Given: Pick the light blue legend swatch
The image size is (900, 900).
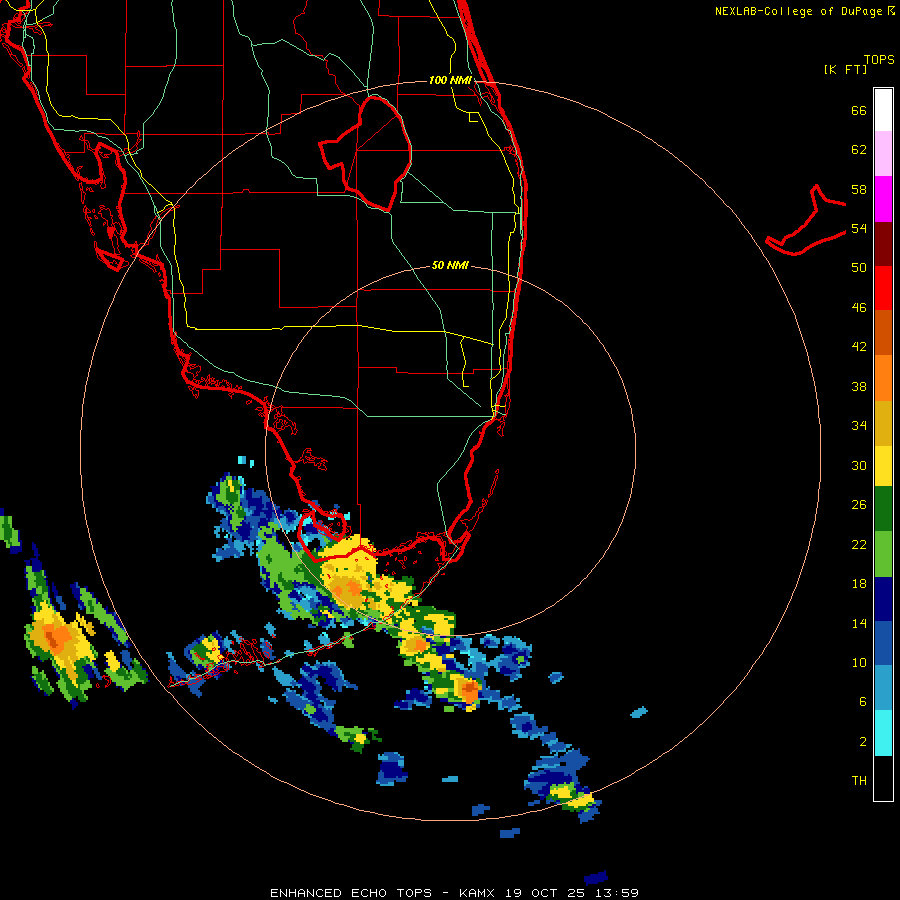Looking at the screenshot, I should click(883, 688).
